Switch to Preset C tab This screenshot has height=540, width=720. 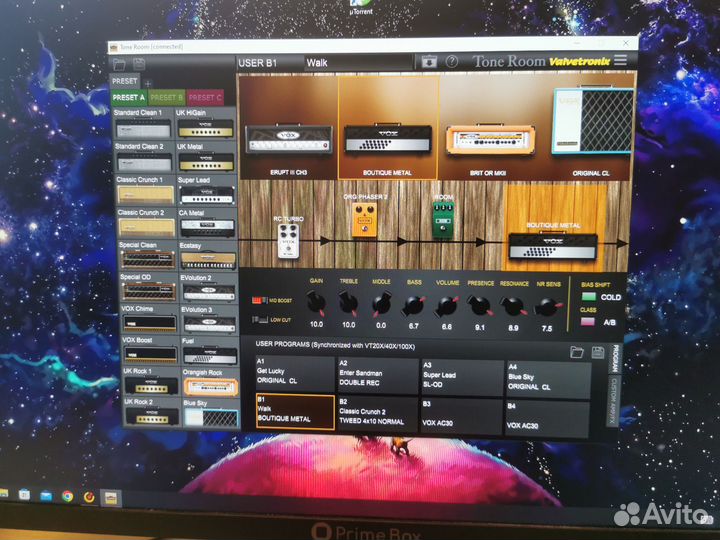click(x=205, y=97)
